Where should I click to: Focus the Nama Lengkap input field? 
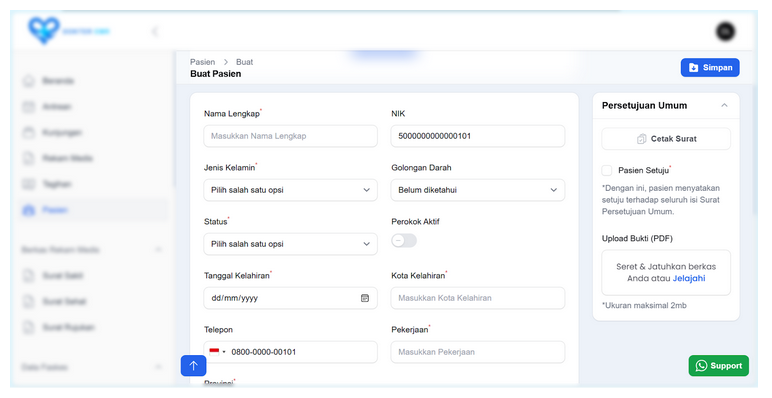point(290,136)
